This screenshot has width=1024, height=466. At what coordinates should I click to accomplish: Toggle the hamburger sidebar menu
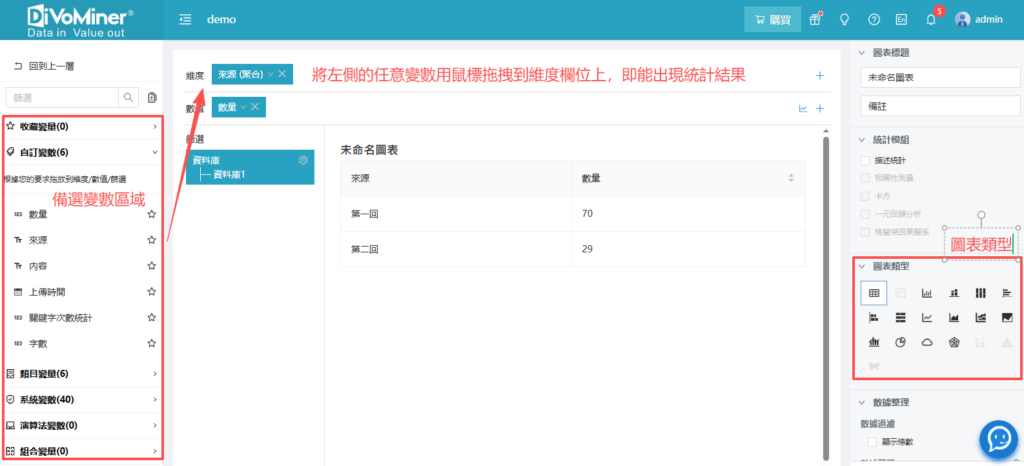point(185,19)
